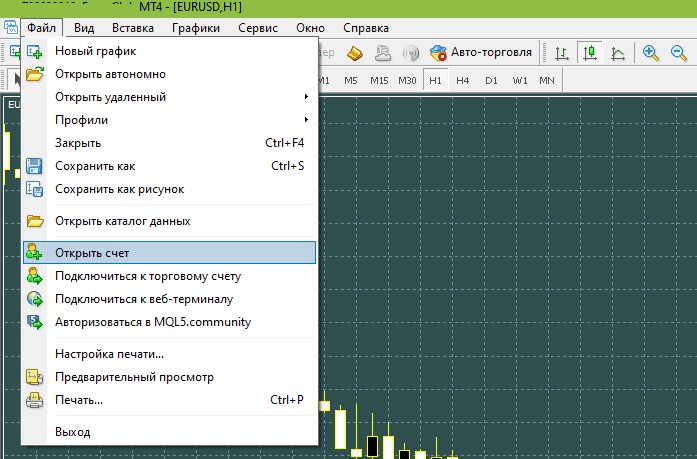The image size is (697, 459).
Task: Select the M30 timeframe
Action: pyautogui.click(x=407, y=80)
